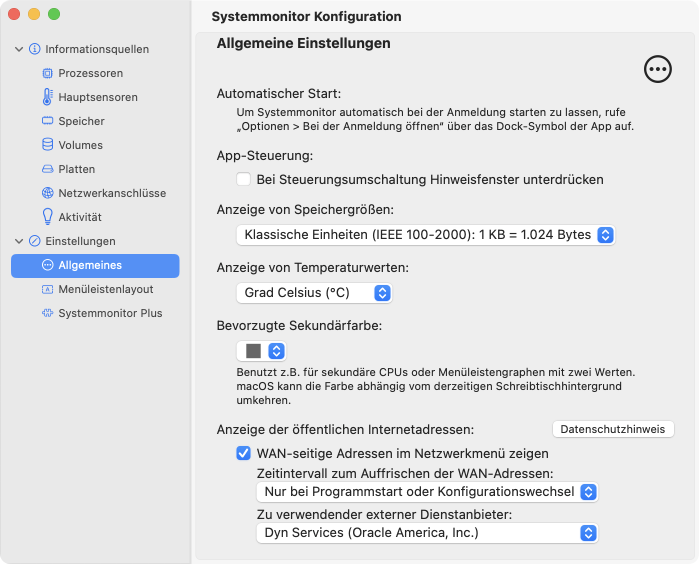
Task: Click the Informationsquellen heading label
Action: point(97,49)
